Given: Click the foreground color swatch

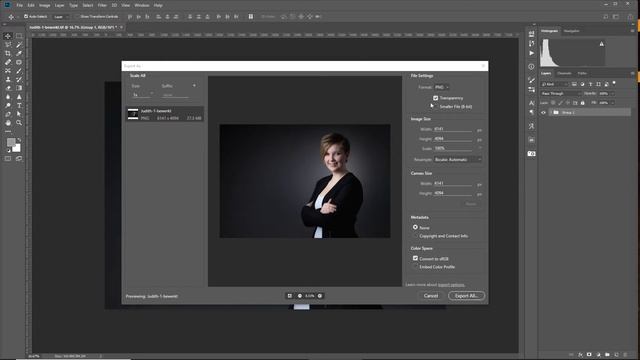Looking at the screenshot, I should [x=11, y=142].
